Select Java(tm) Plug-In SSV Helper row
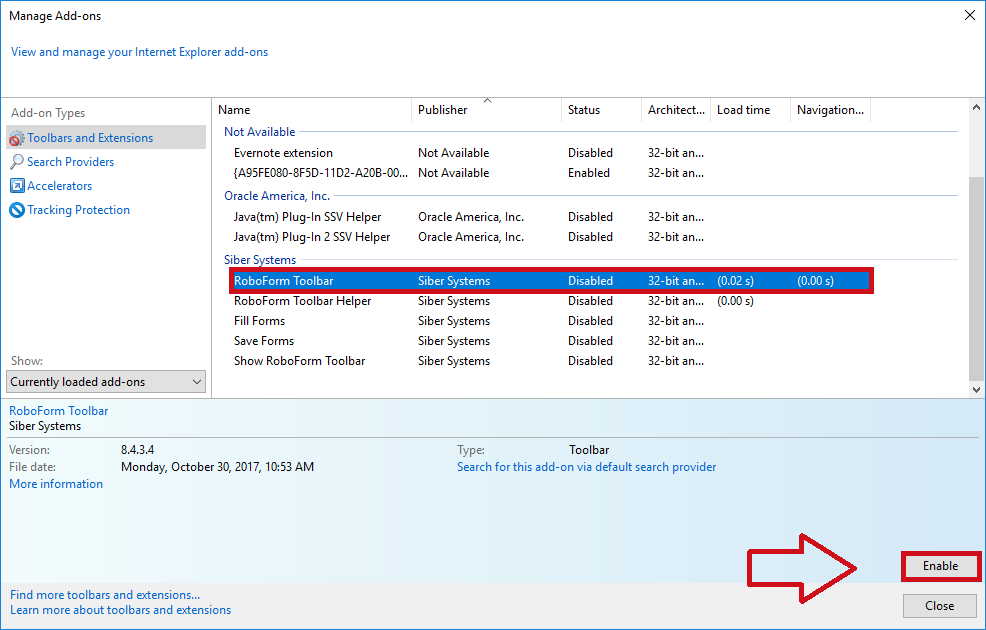The width and height of the screenshot is (986, 630). tap(551, 217)
